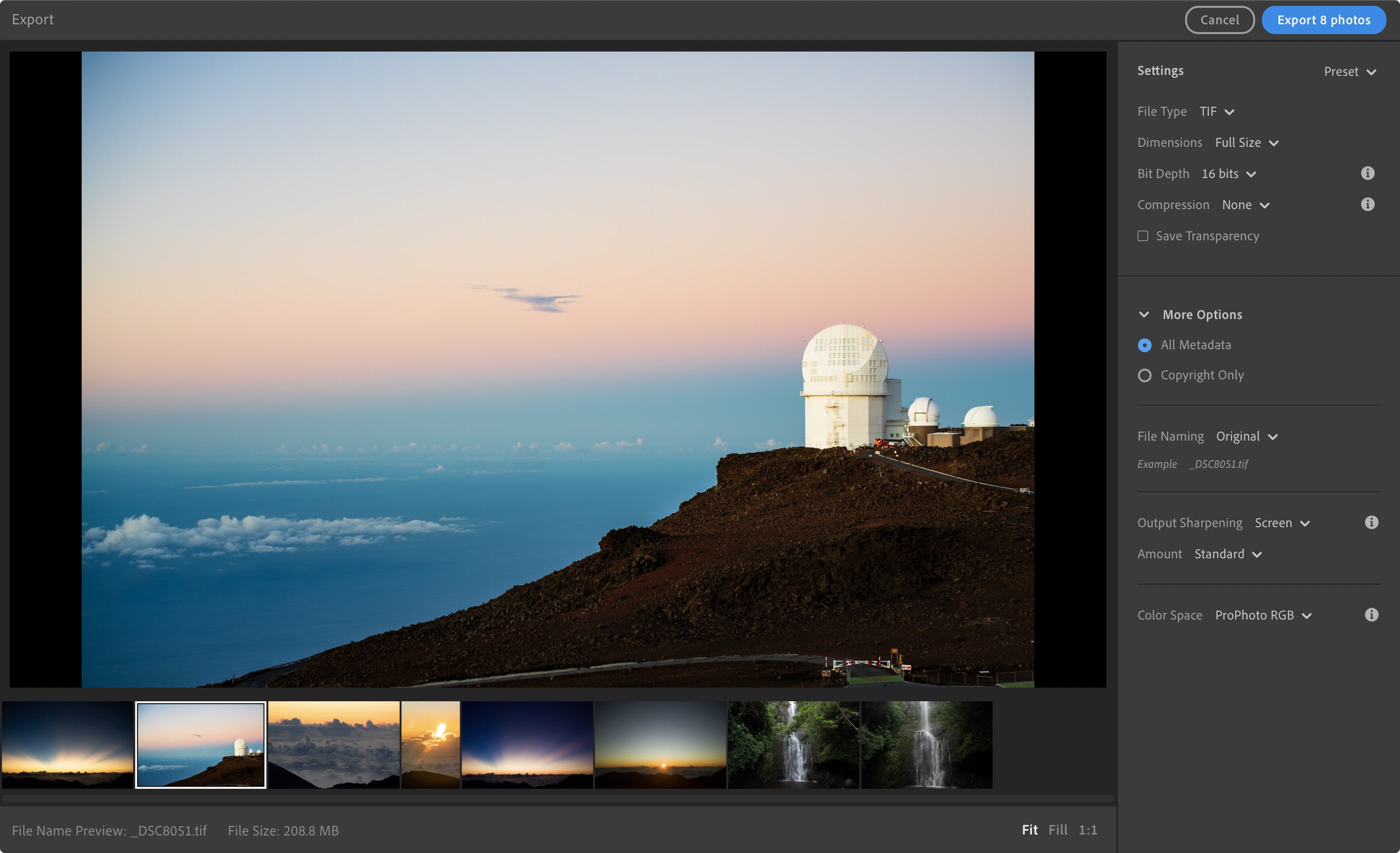Viewport: 1400px width, 853px height.
Task: Click the Cancel button
Action: pyautogui.click(x=1219, y=20)
